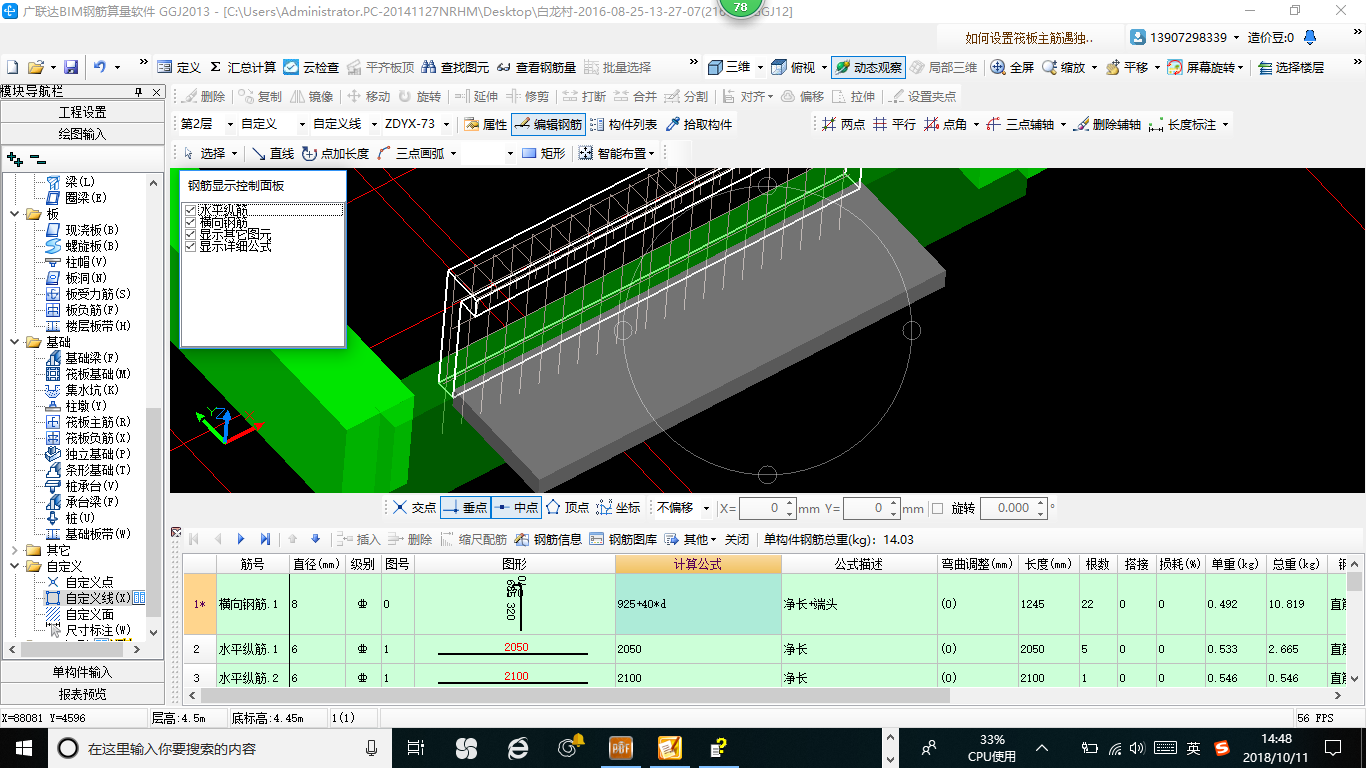
Task: Click 选择楼层 select floor tool
Action: pyautogui.click(x=1291, y=67)
